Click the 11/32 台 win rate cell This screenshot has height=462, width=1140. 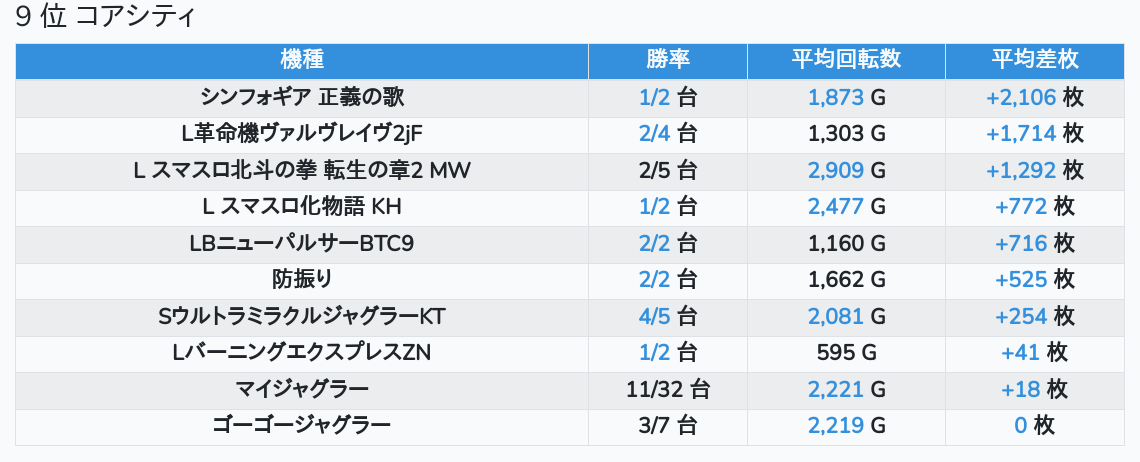coord(667,389)
